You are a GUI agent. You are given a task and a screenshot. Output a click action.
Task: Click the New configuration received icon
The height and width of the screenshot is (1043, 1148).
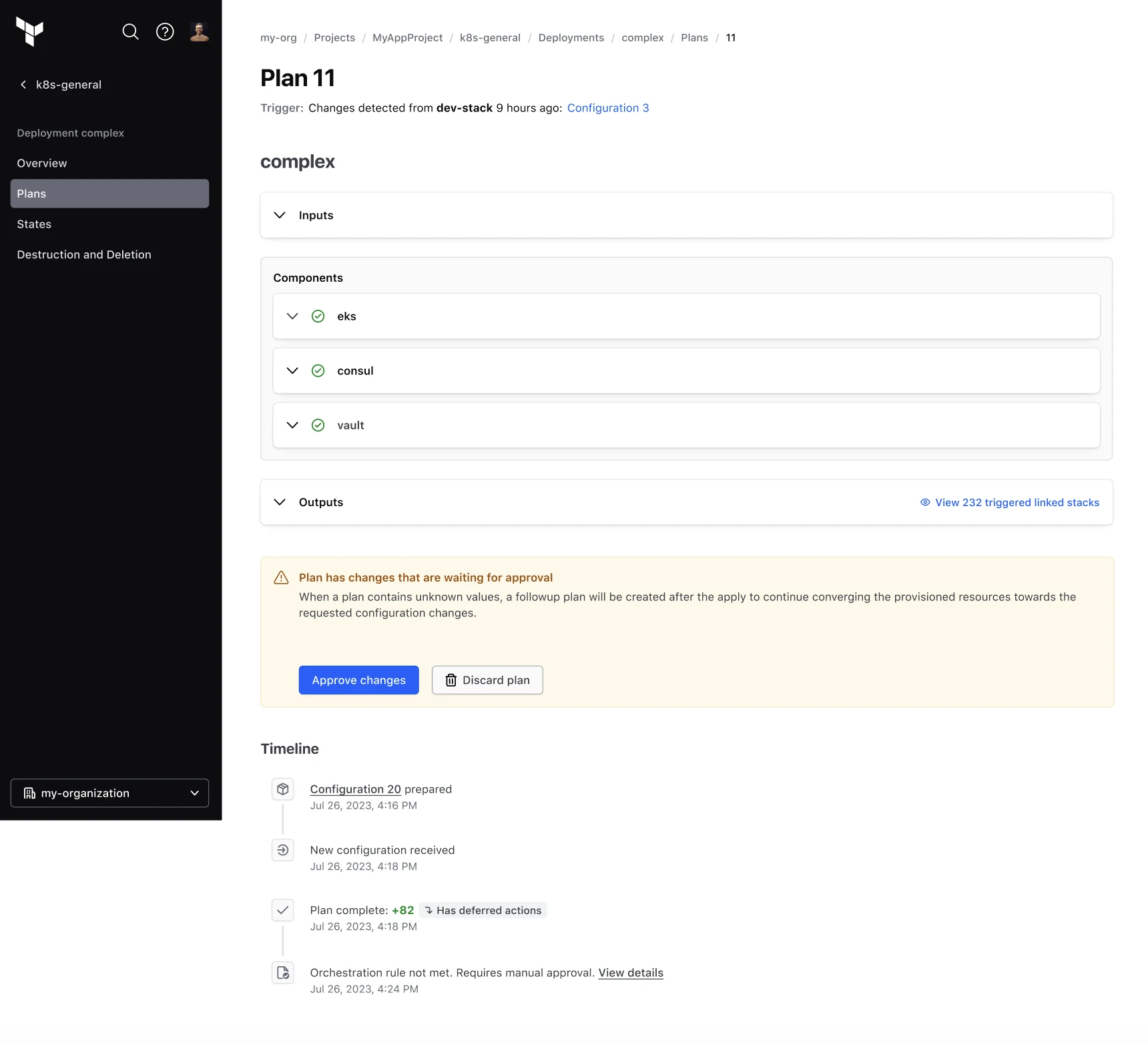(283, 850)
